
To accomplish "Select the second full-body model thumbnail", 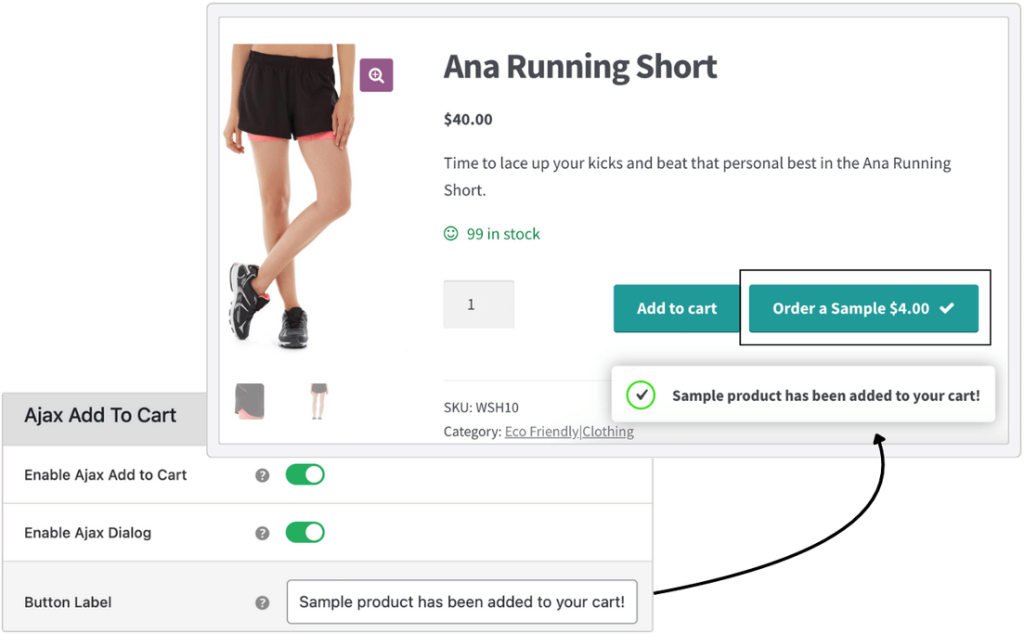I will click(319, 401).
